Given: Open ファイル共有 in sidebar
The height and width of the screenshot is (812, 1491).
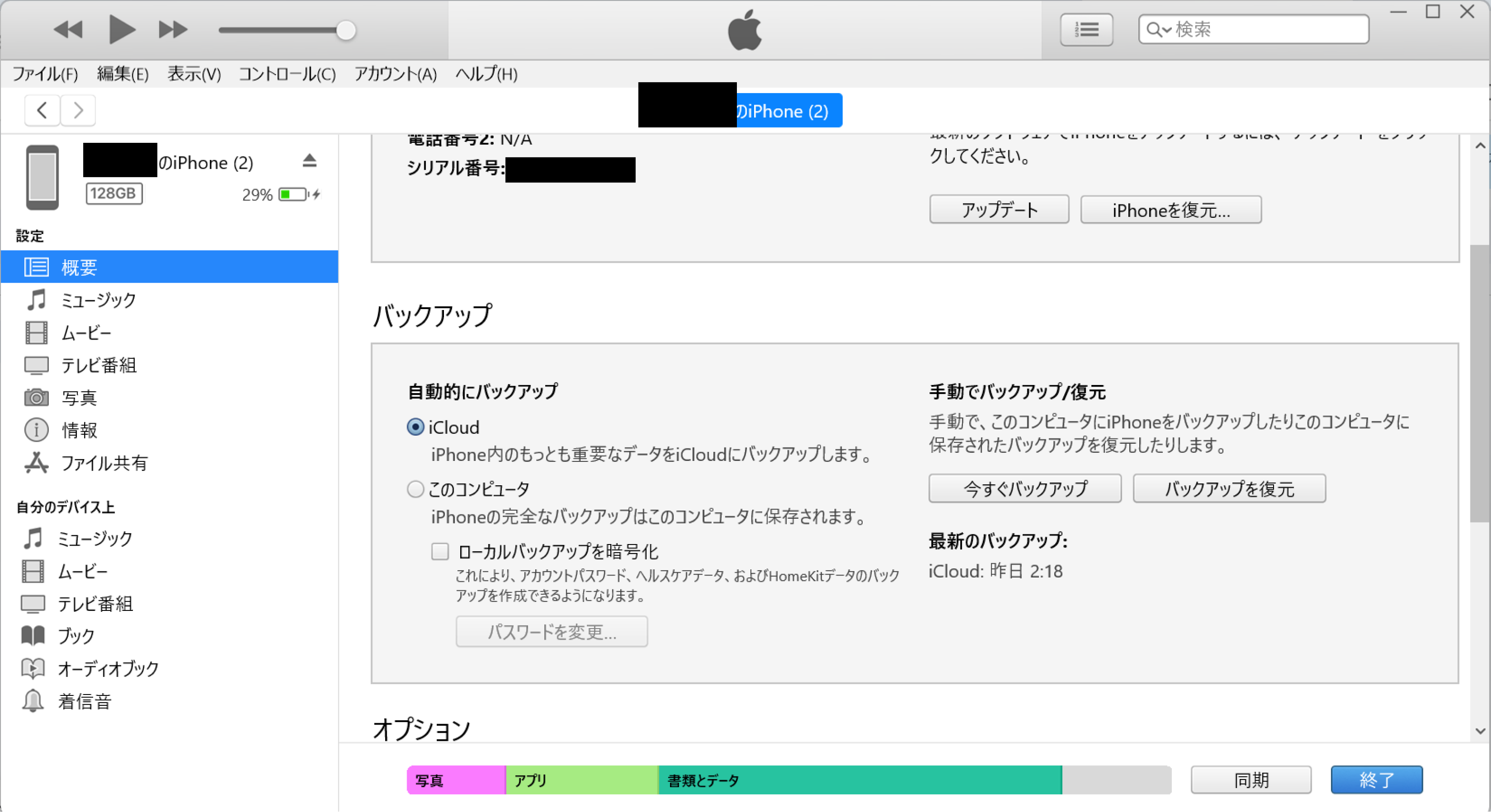Looking at the screenshot, I should click(169, 463).
